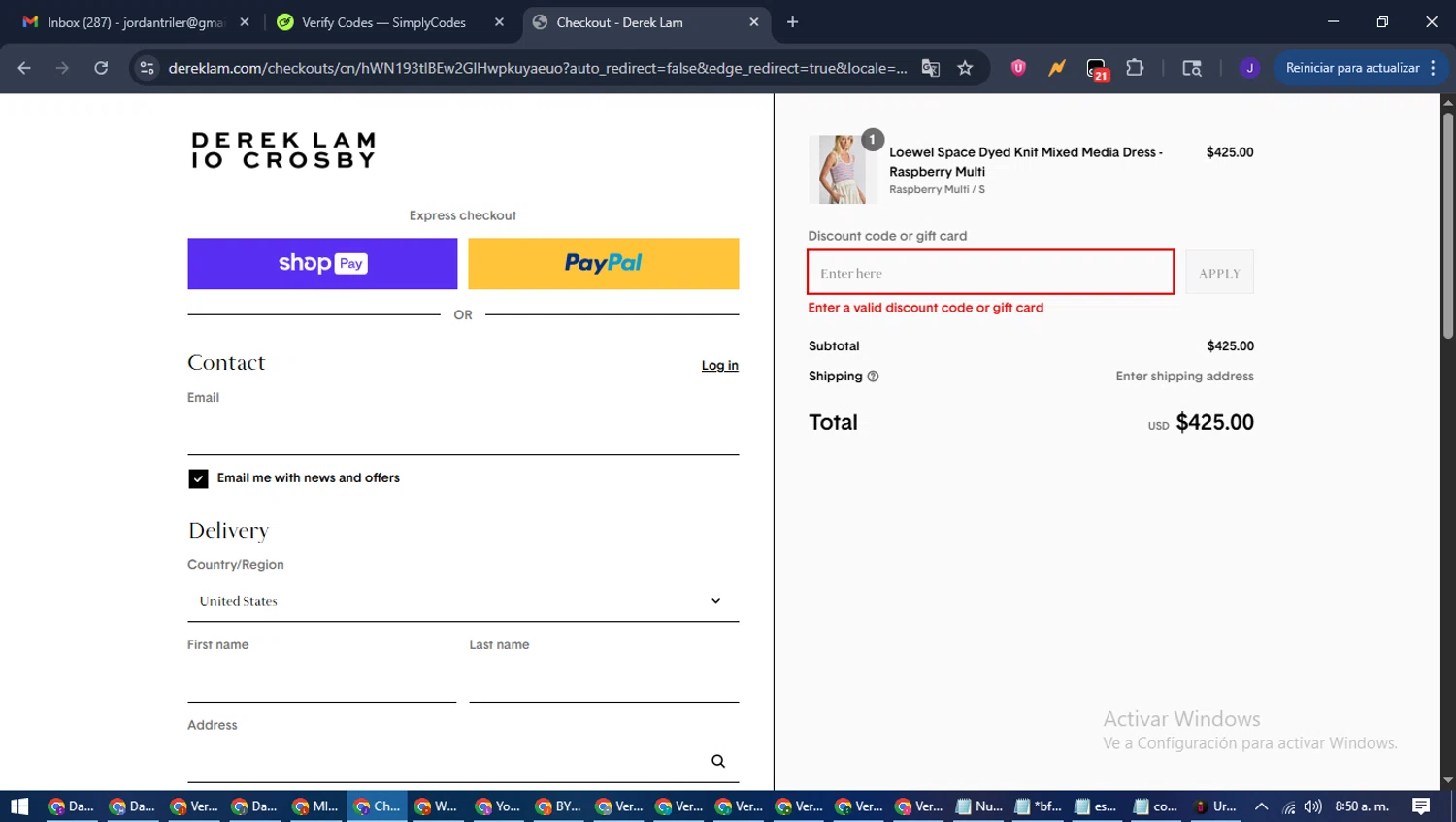Click the Derek Lam 10 Crosby logo

(x=283, y=150)
